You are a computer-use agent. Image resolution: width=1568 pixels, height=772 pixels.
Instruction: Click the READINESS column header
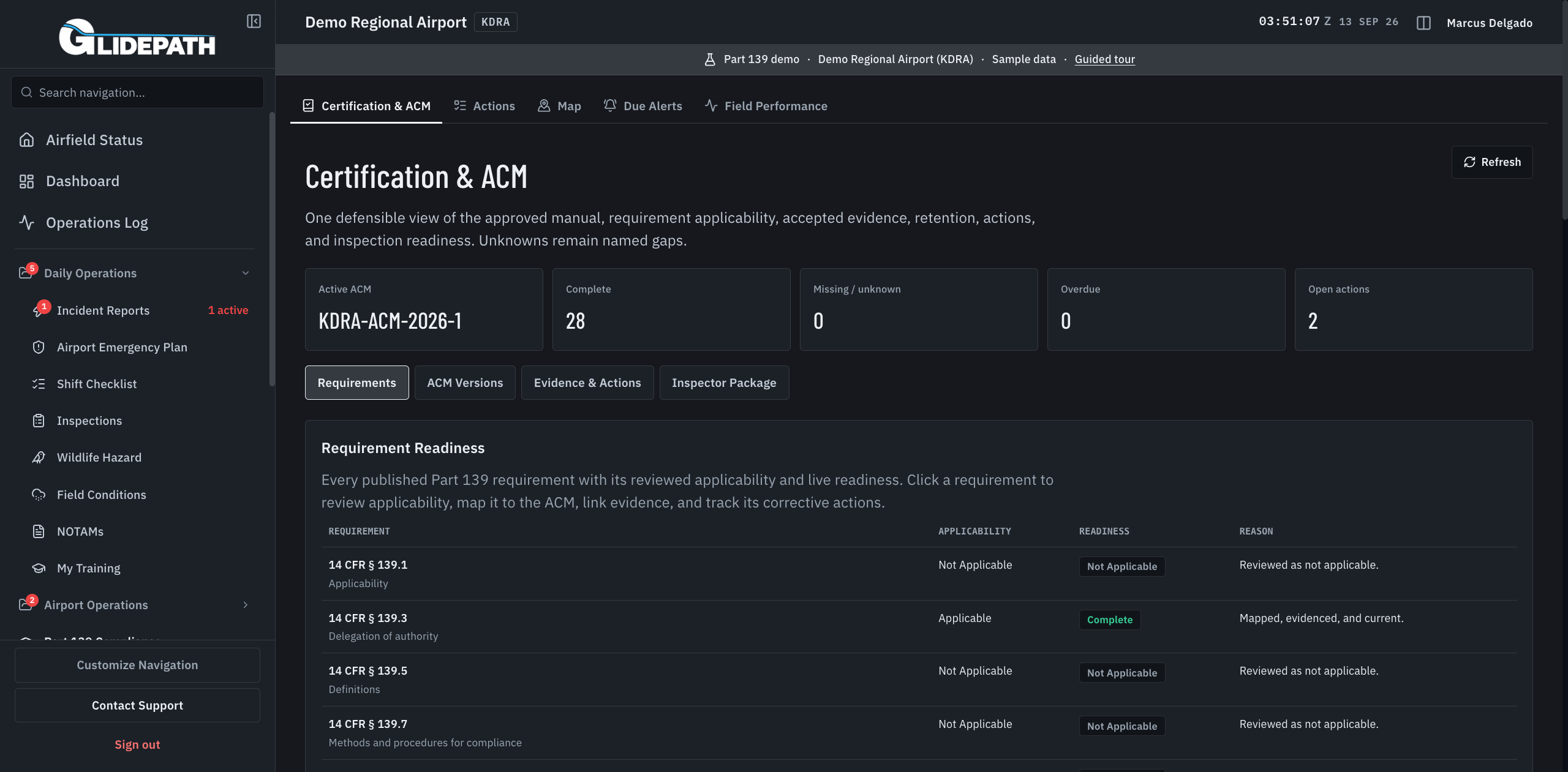pos(1104,531)
